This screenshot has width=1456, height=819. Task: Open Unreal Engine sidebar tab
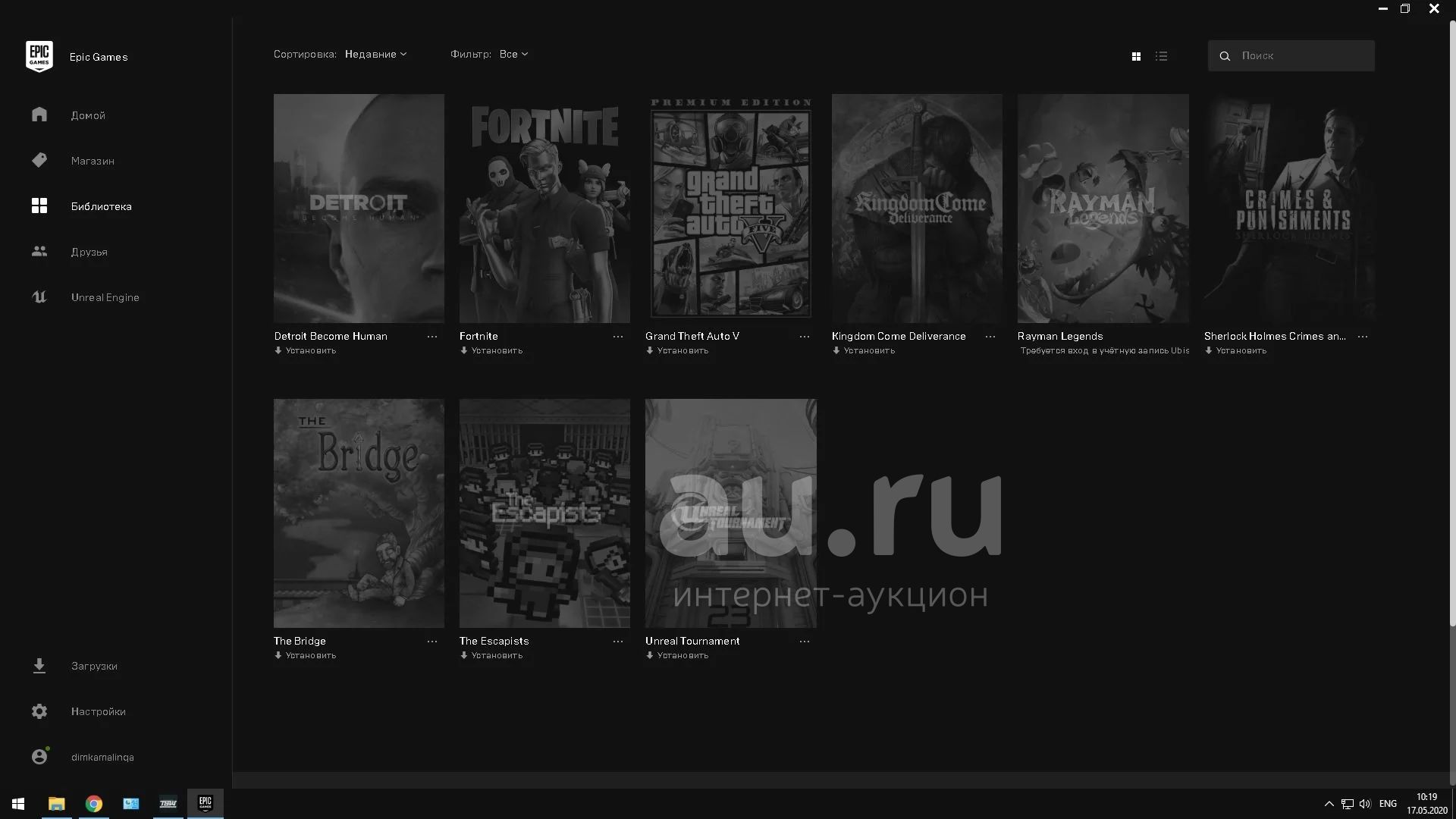pos(105,297)
